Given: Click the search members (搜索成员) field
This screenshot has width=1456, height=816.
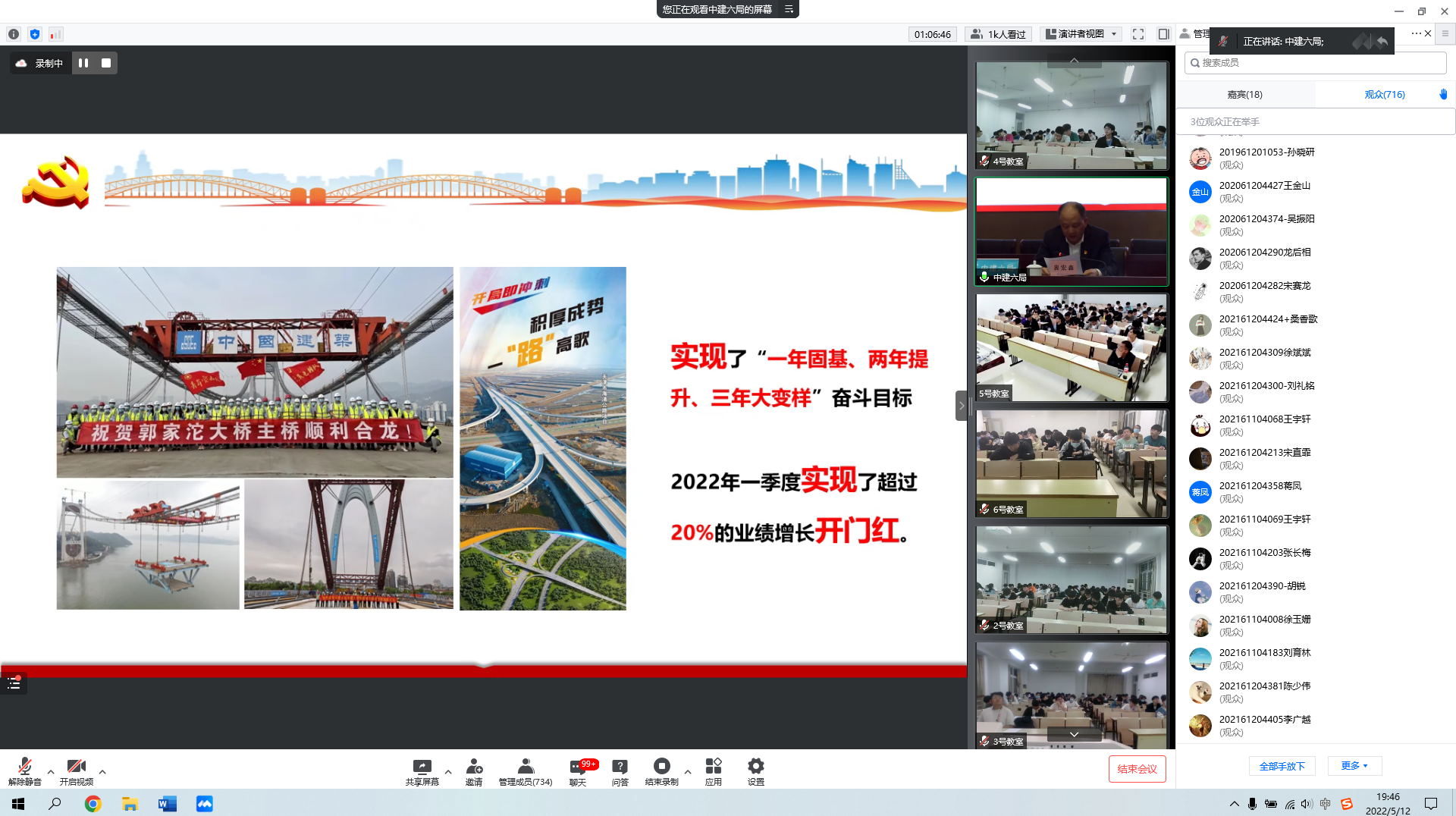Looking at the screenshot, I should 1316,63.
